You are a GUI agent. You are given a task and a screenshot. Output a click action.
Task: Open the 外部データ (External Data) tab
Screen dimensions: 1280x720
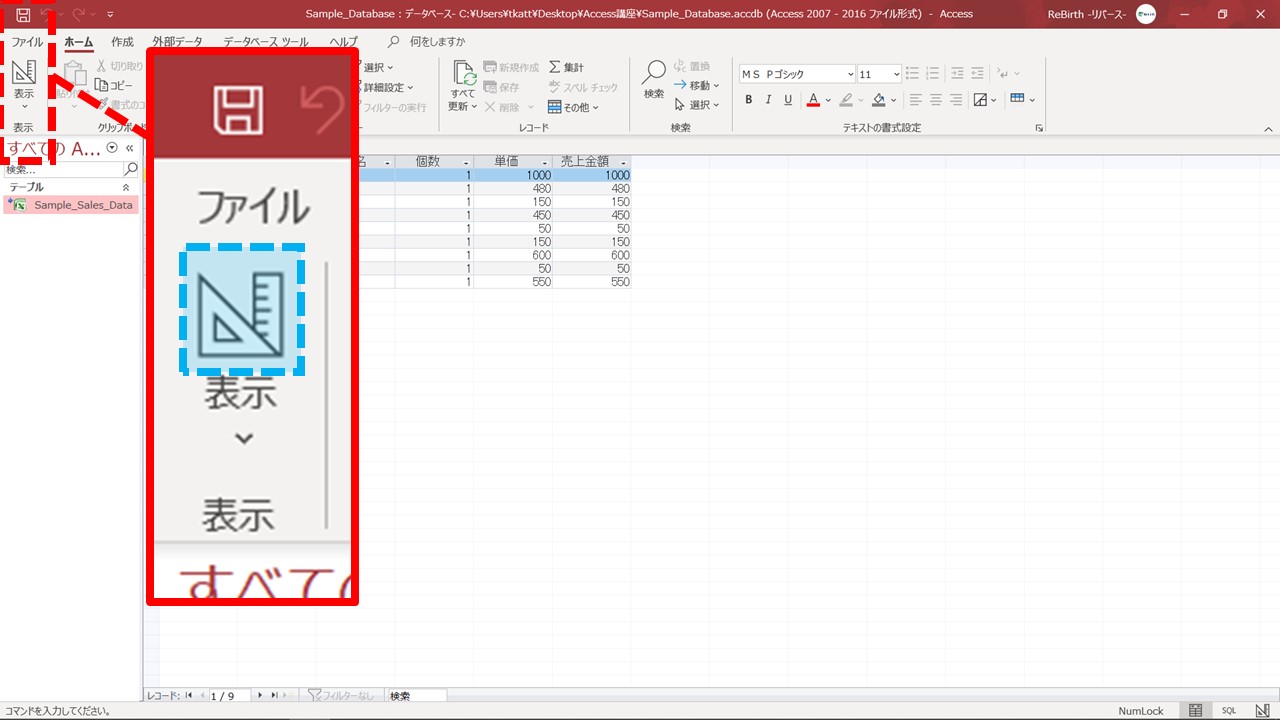pyautogui.click(x=177, y=42)
